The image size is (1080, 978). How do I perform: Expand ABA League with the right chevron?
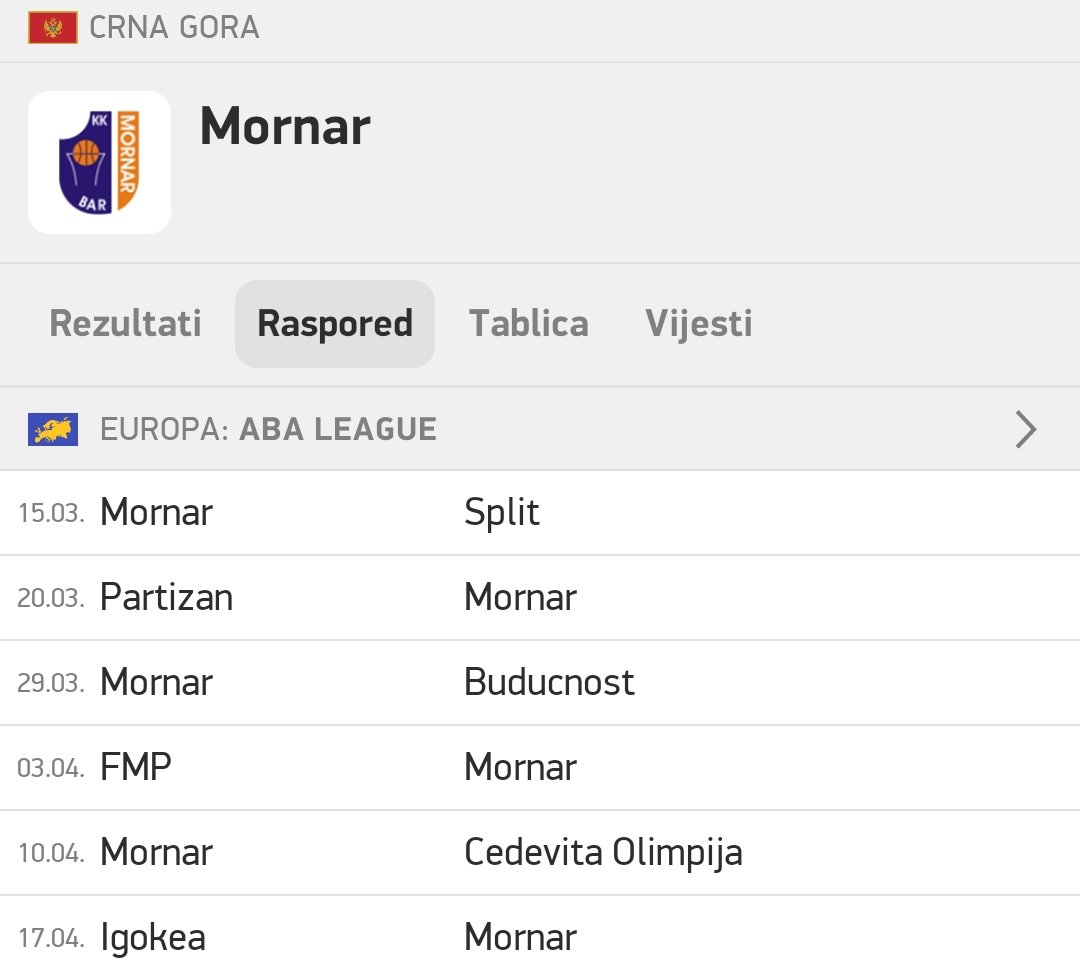pos(1026,430)
